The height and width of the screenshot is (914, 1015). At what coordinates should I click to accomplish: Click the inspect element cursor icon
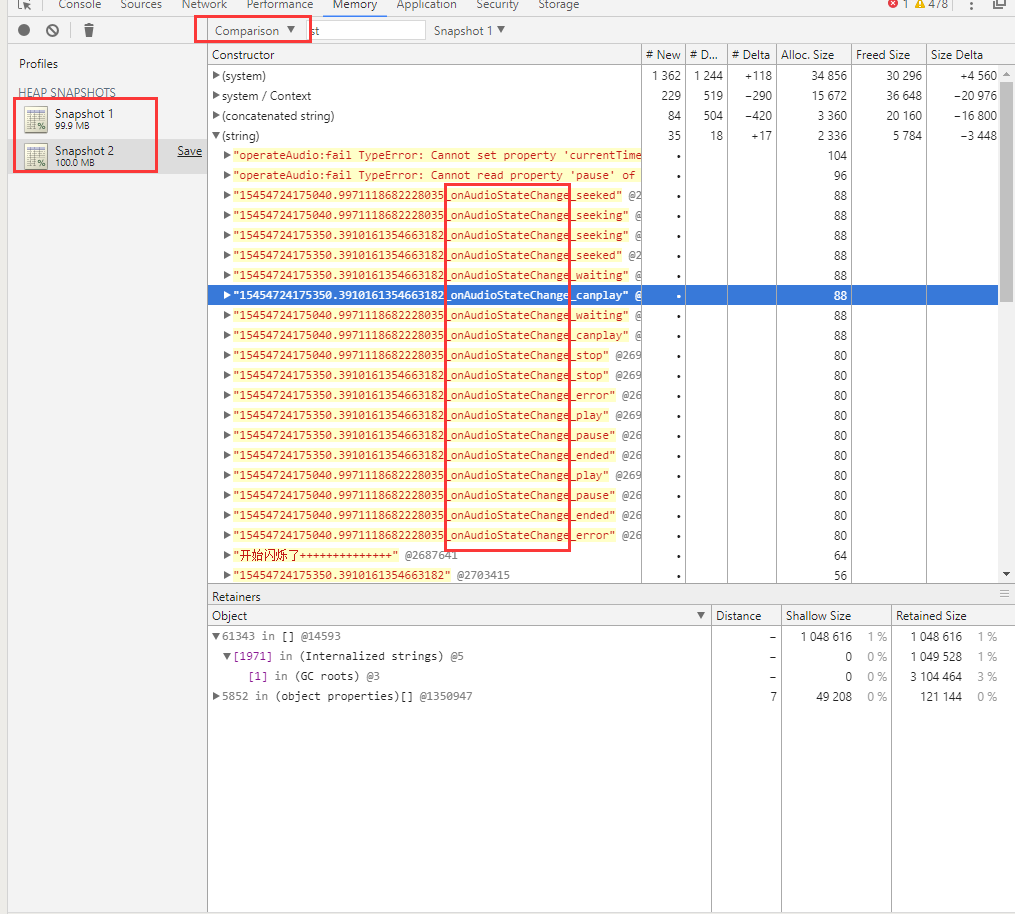point(25,5)
